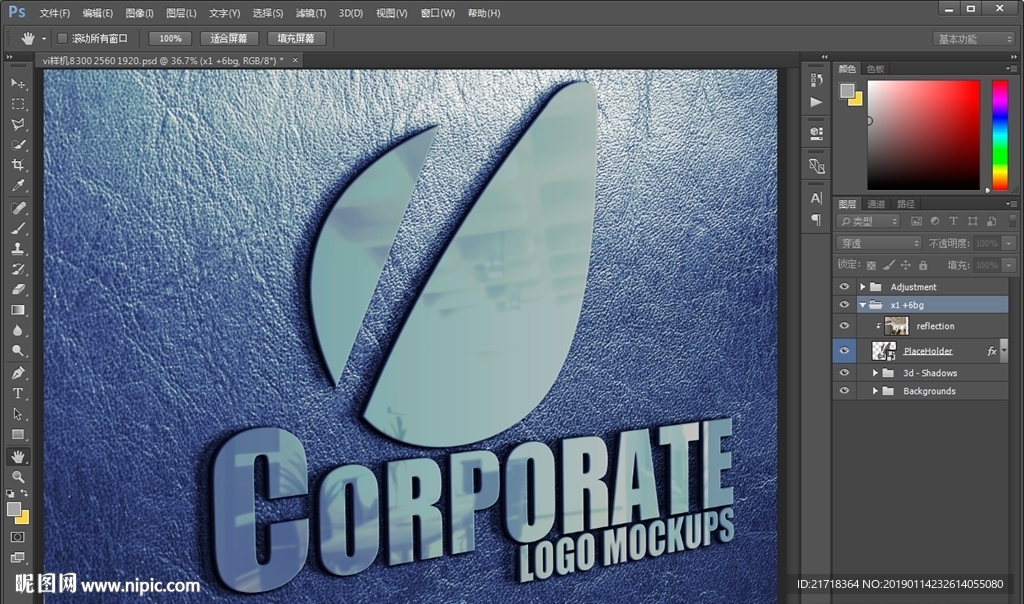Image resolution: width=1024 pixels, height=604 pixels.
Task: Select the Healing Brush tool
Action: coord(18,208)
